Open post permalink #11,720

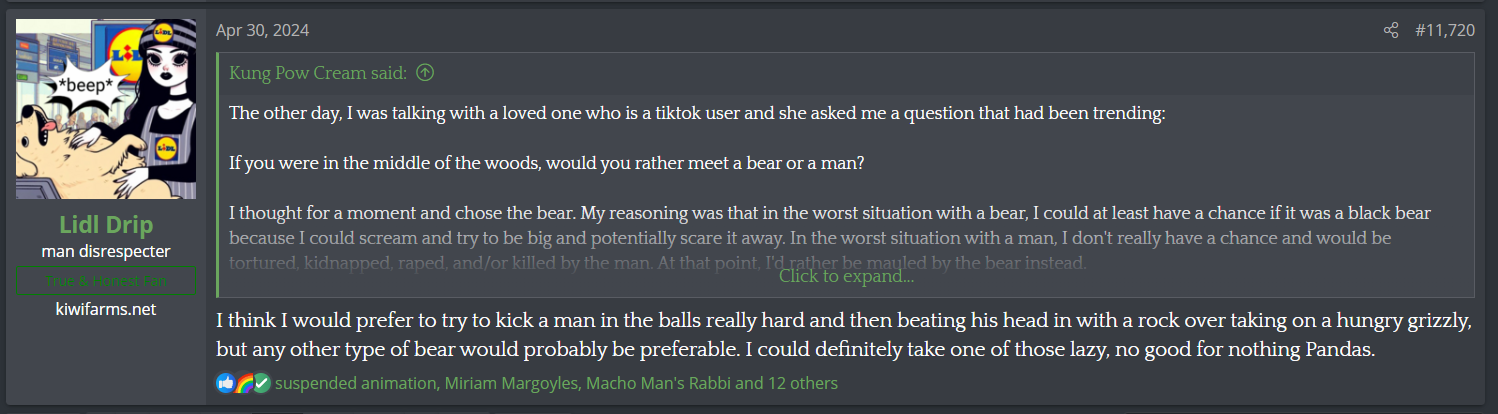(x=1445, y=31)
